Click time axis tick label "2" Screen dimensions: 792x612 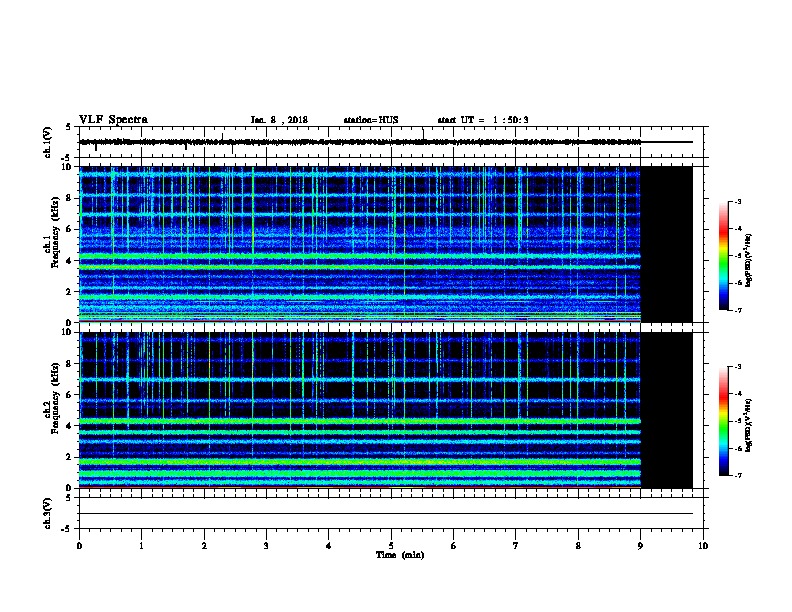(204, 546)
